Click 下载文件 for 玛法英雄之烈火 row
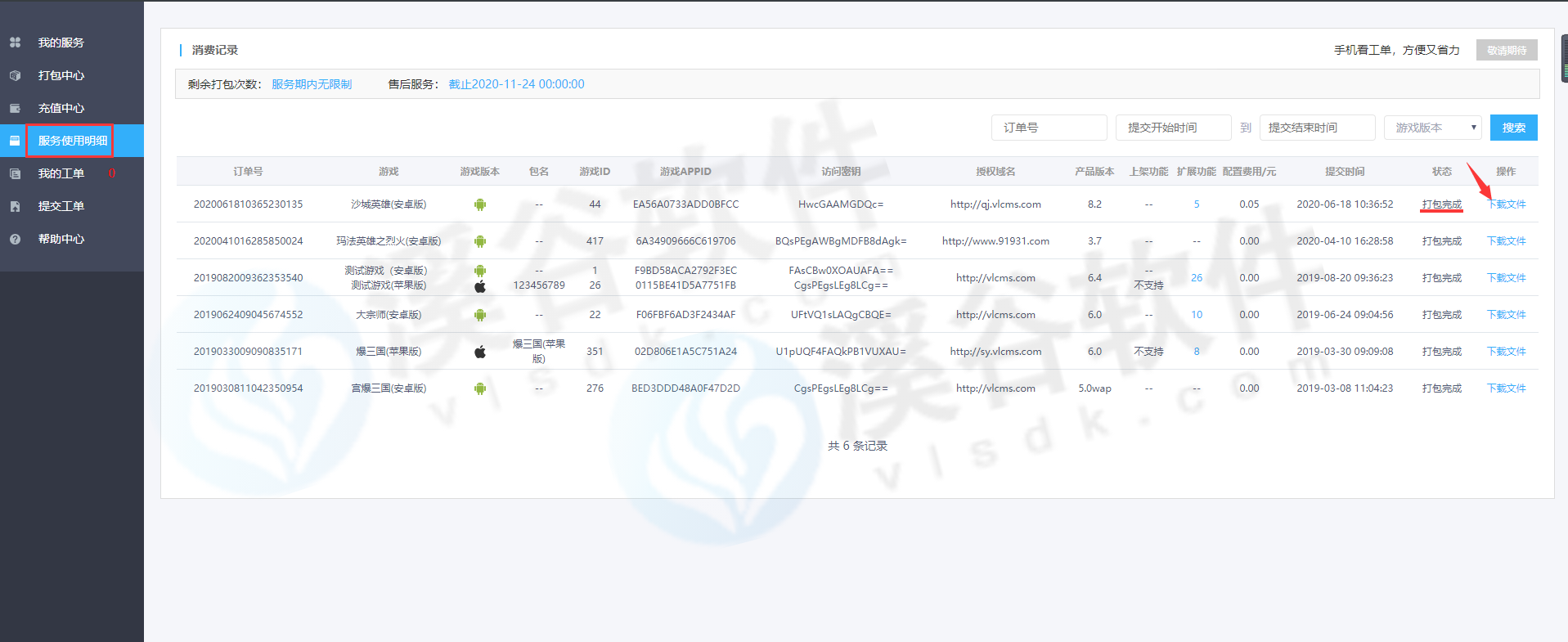 (x=1506, y=241)
